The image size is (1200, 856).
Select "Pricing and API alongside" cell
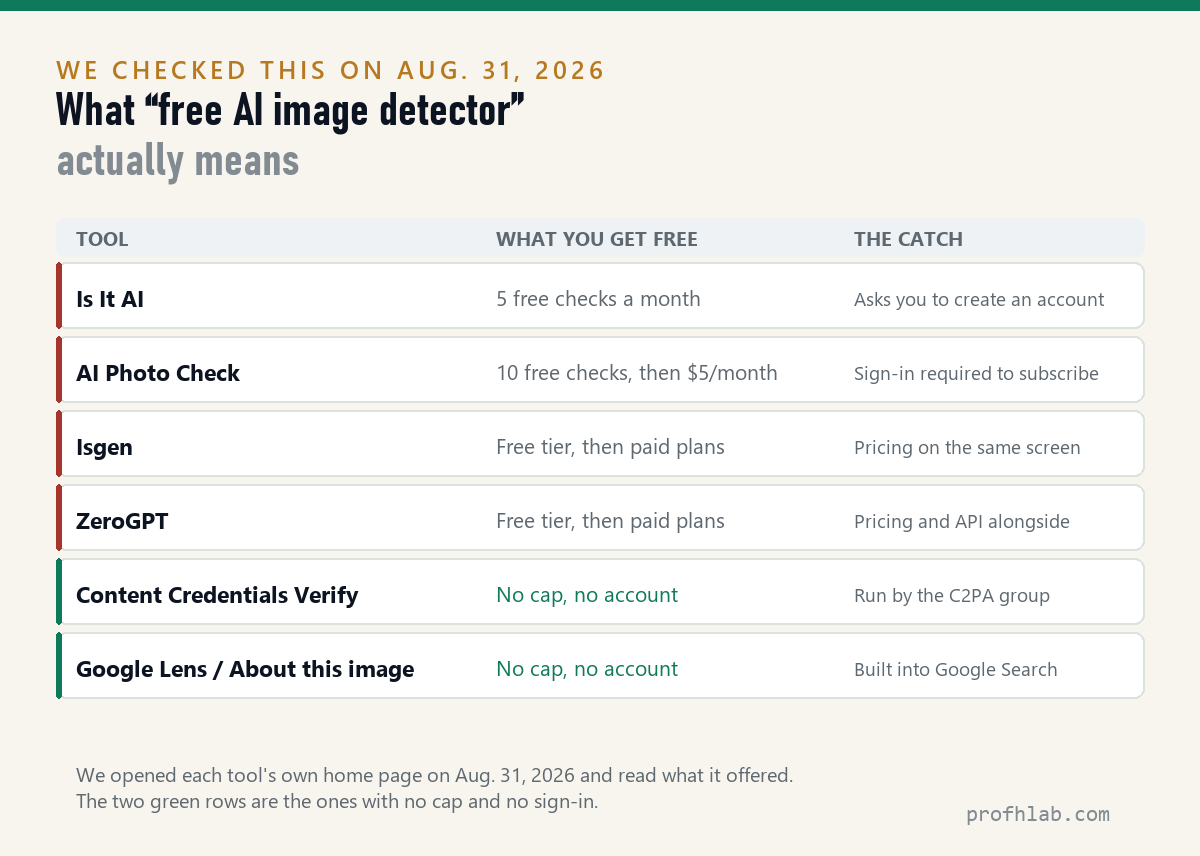(x=962, y=522)
